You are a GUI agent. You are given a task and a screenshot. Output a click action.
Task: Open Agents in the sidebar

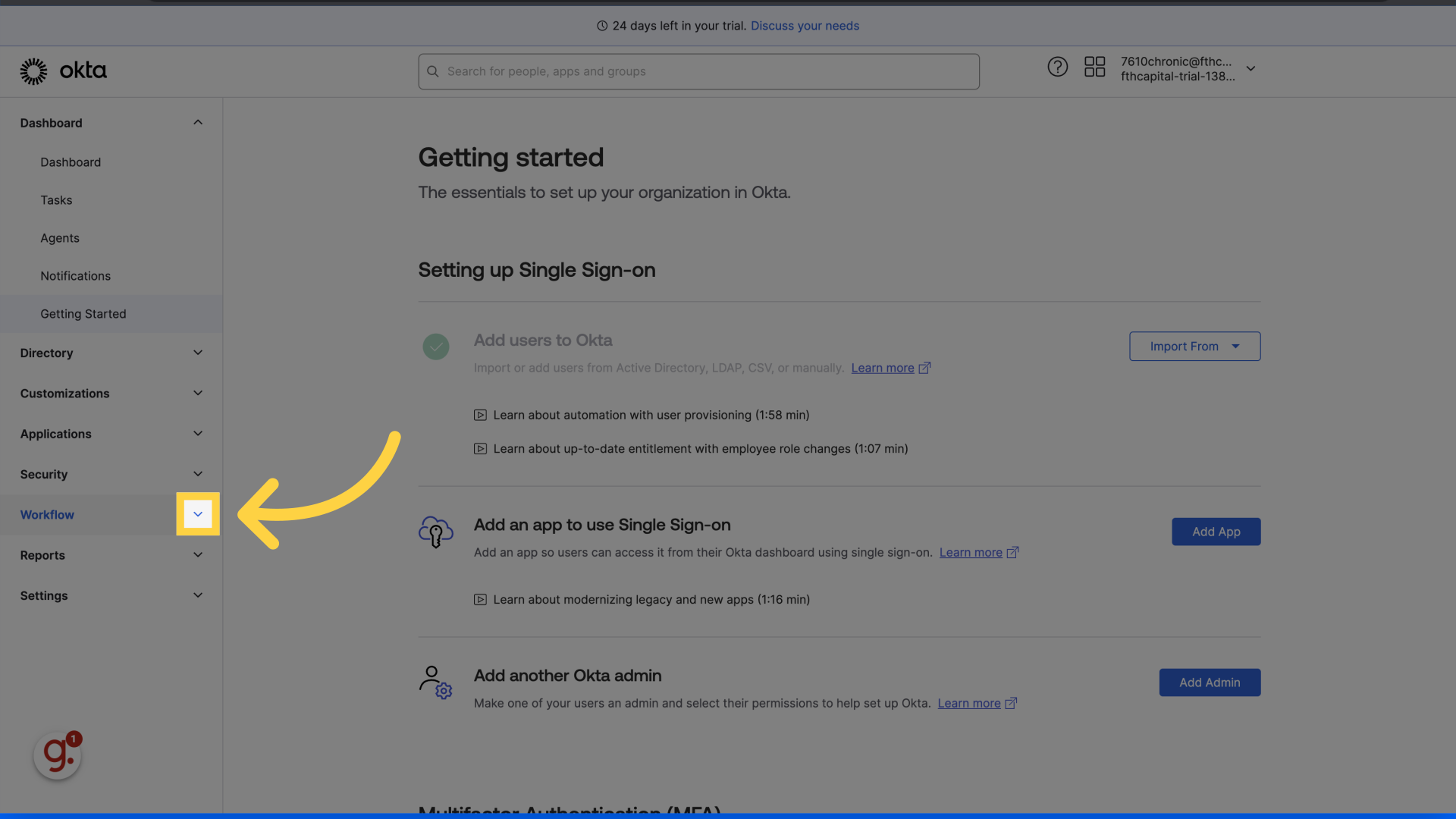pos(60,238)
